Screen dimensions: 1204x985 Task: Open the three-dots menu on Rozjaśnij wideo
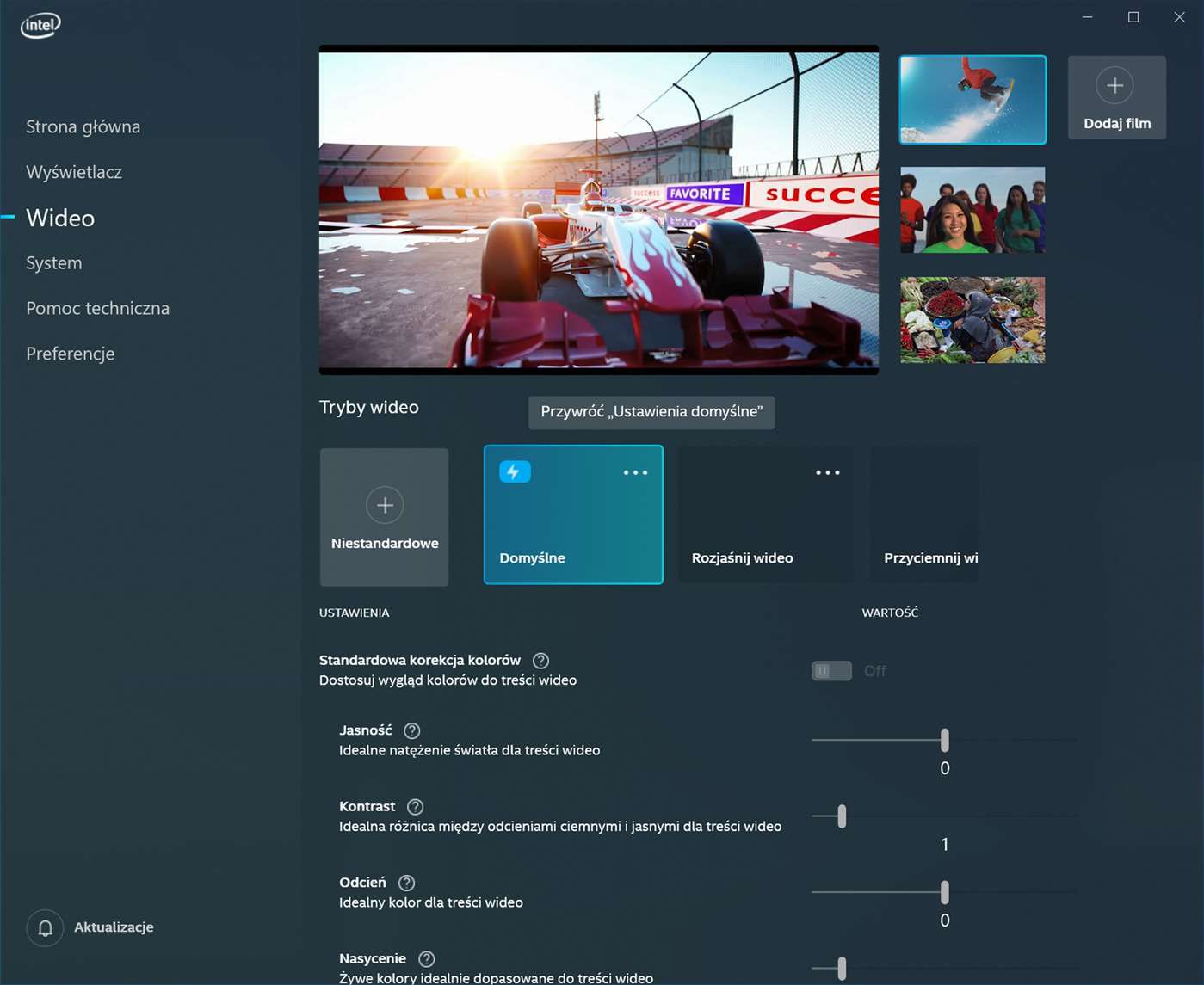pyautogui.click(x=828, y=472)
